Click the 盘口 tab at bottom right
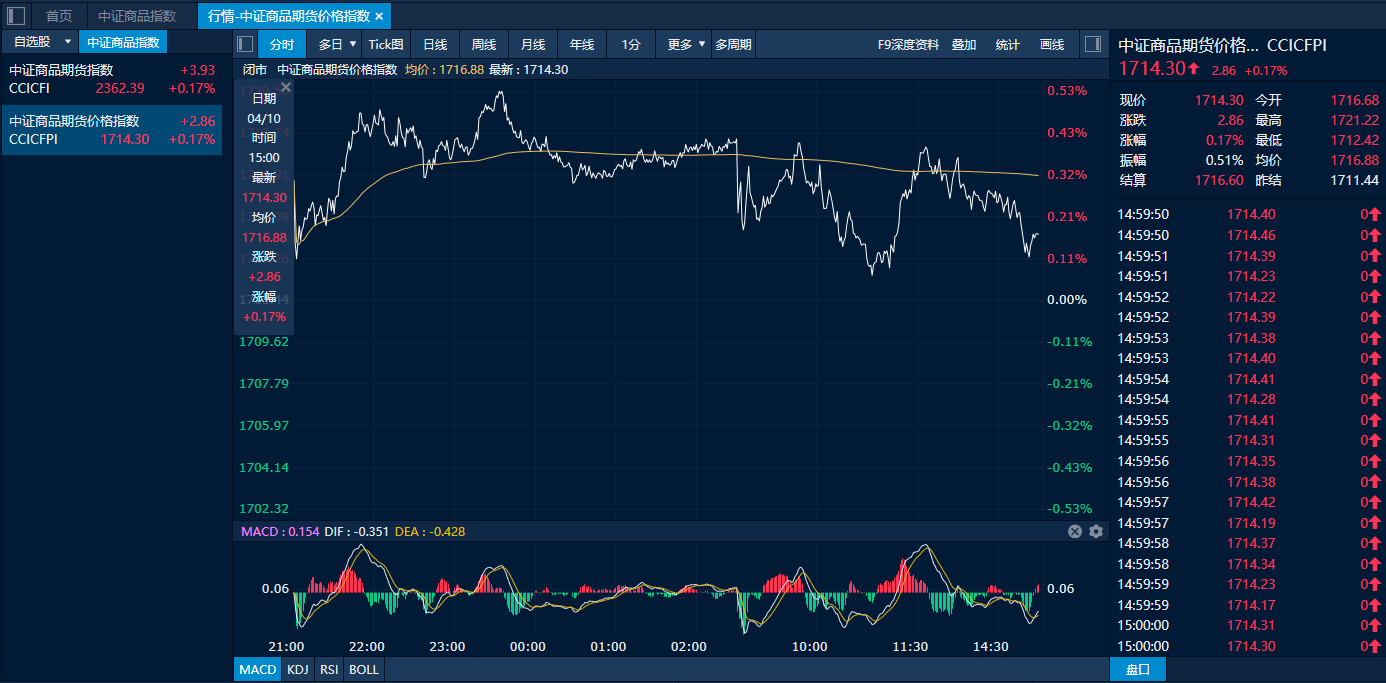 point(1138,669)
